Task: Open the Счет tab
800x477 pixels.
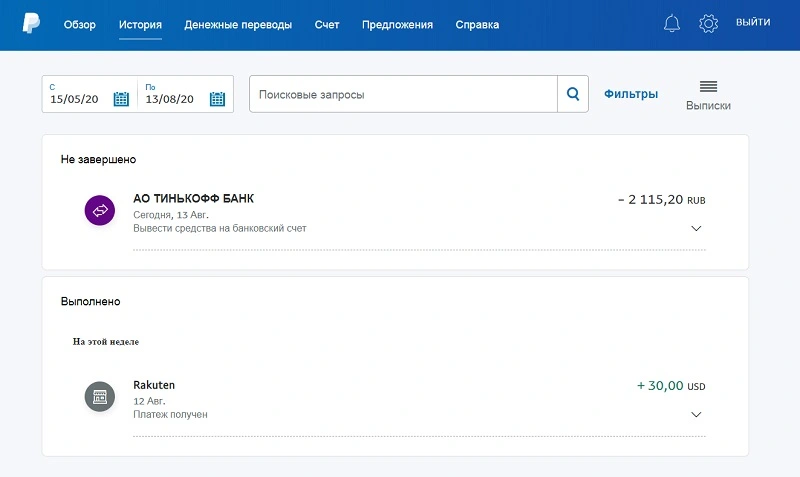Action: coord(327,24)
